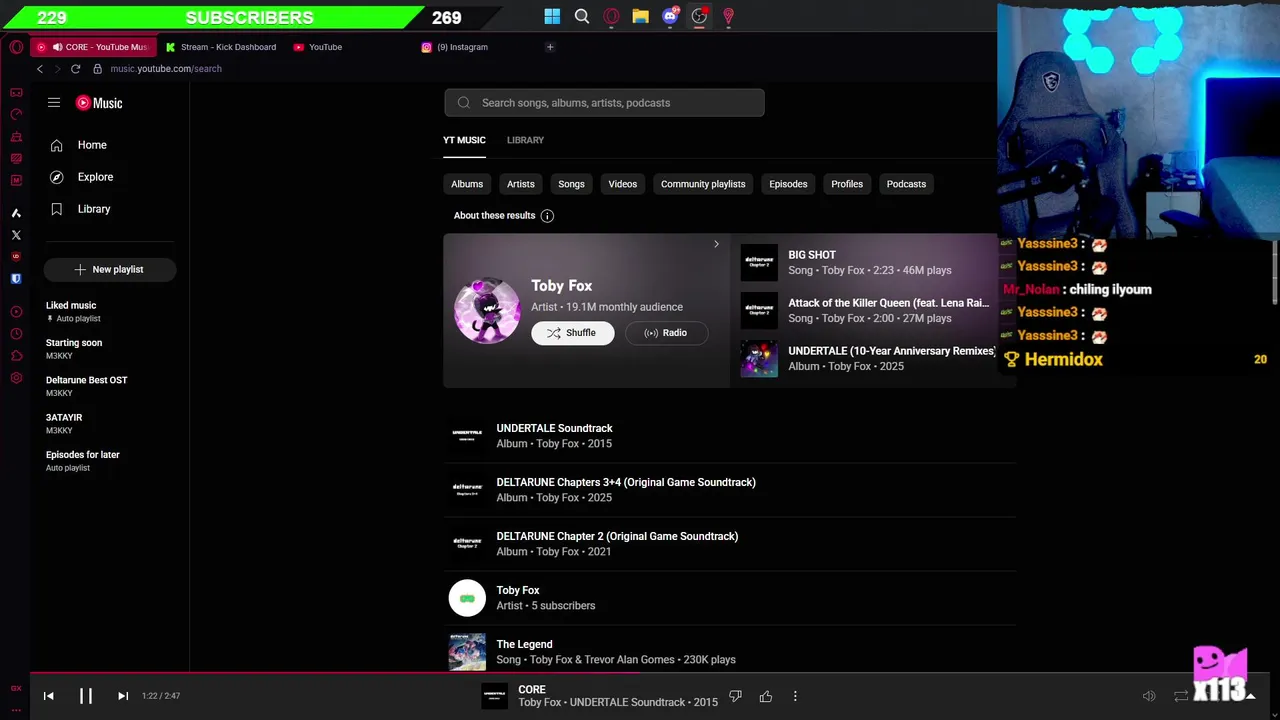1280x720 pixels.
Task: Filter results by Albums
Action: [x=467, y=184]
